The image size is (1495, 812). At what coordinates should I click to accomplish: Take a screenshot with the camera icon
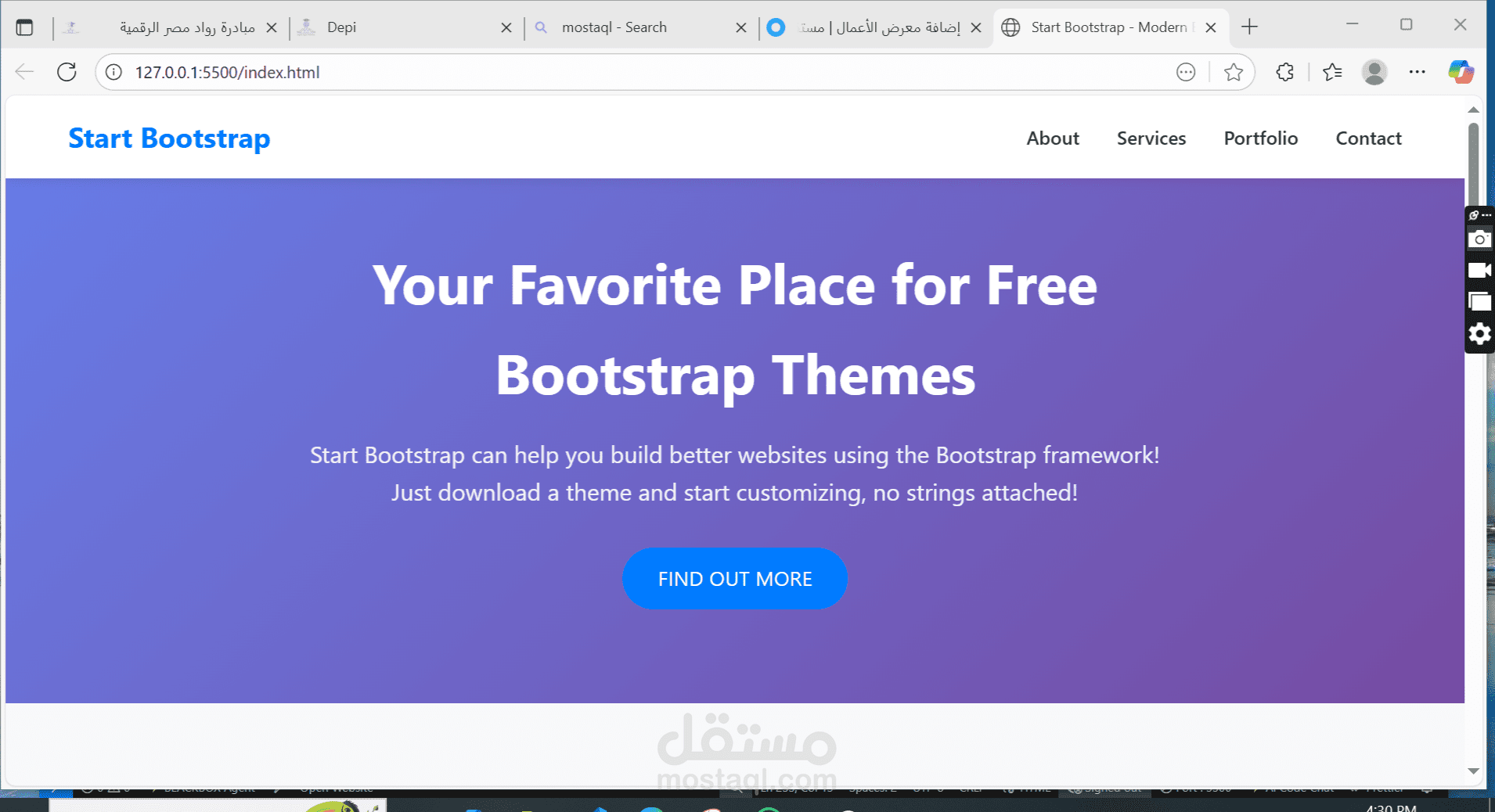click(1479, 239)
